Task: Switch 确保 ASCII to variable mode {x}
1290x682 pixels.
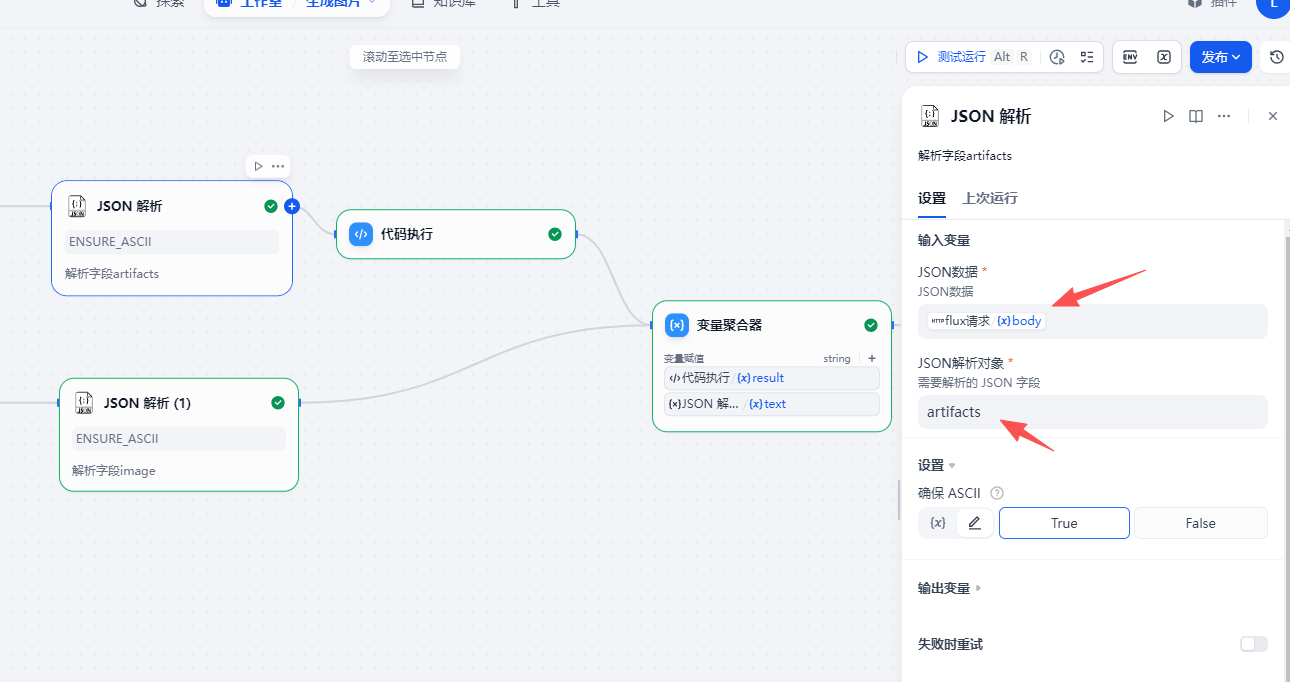Action: (x=938, y=523)
